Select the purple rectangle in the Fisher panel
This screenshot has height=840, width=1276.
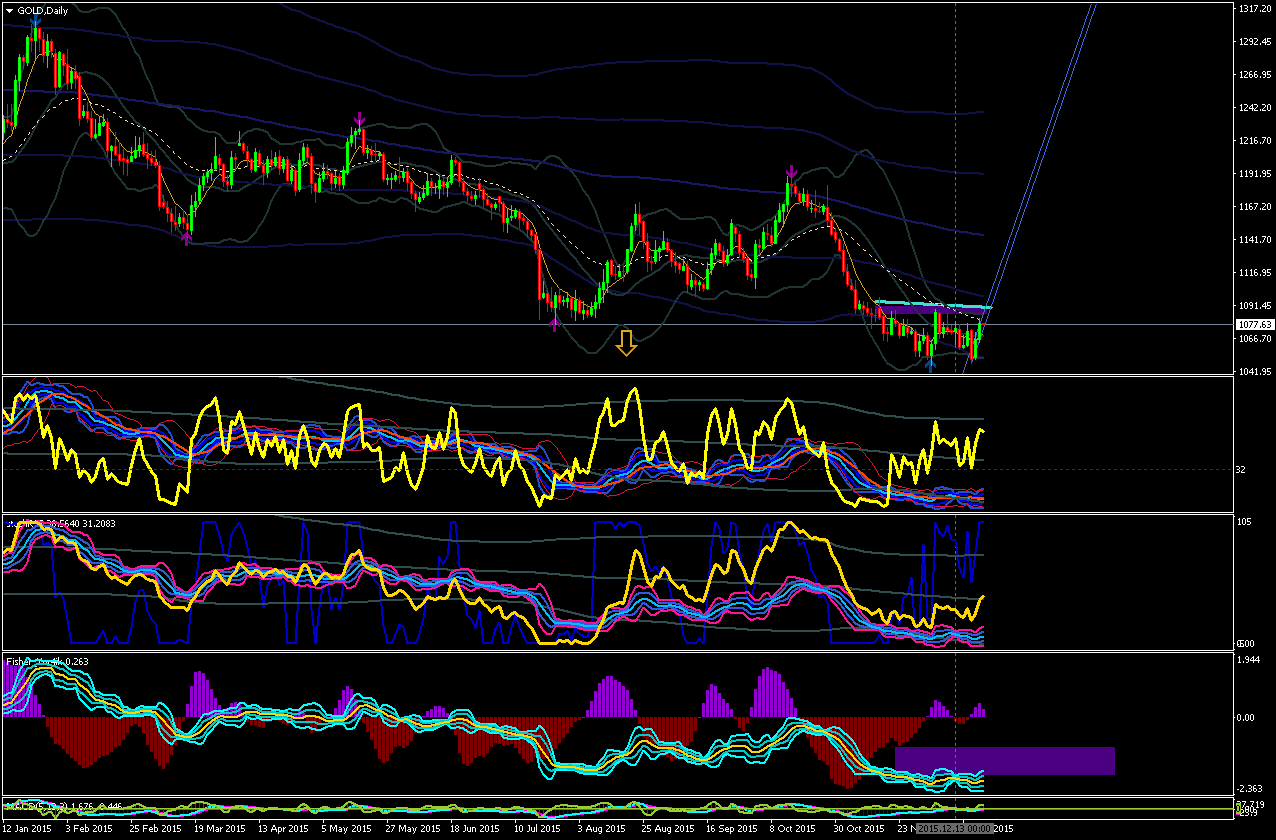pyautogui.click(x=1005, y=761)
